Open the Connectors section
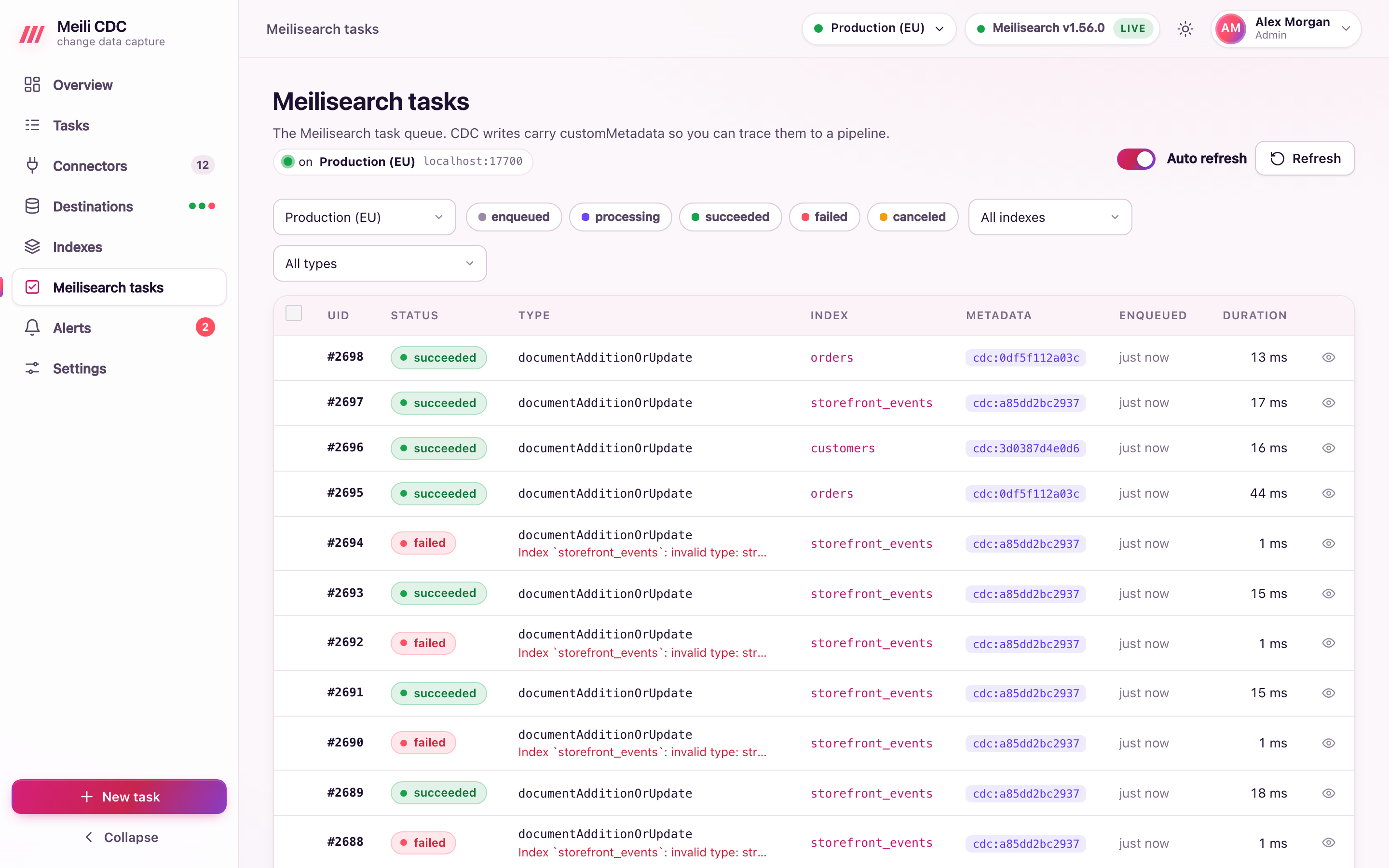The width and height of the screenshot is (1389, 868). click(x=119, y=166)
